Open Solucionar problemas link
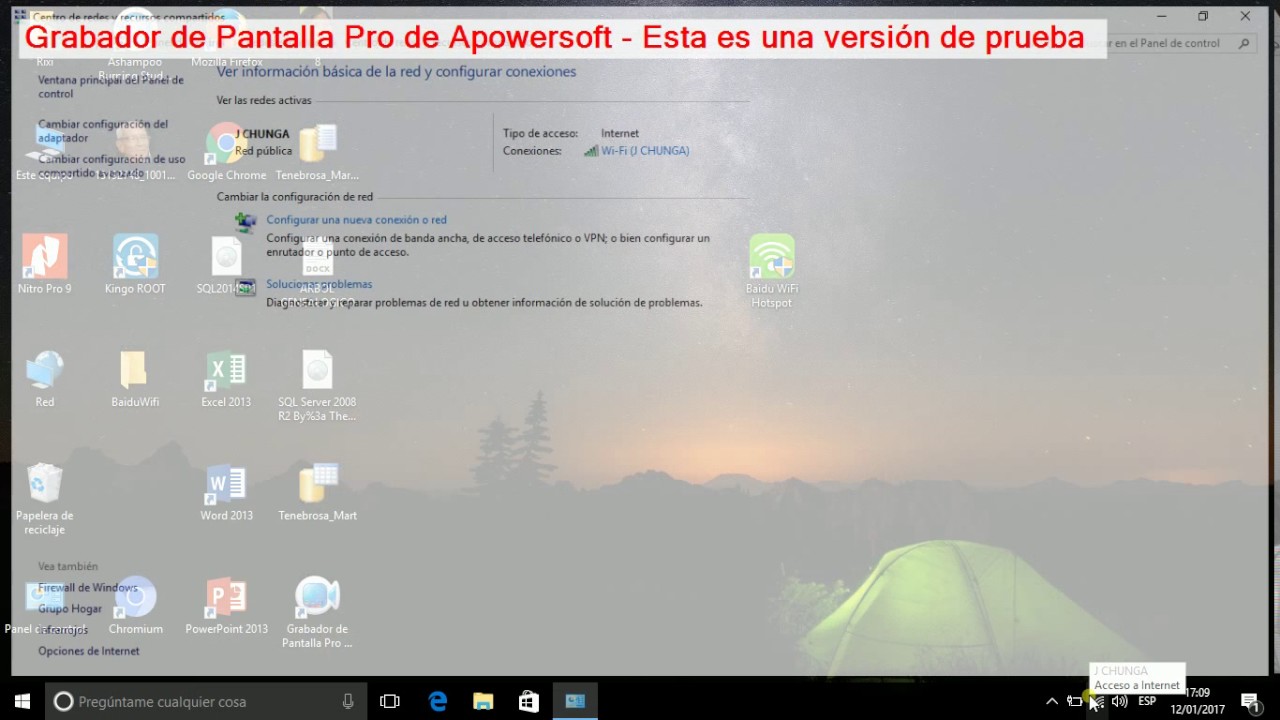 (x=319, y=284)
